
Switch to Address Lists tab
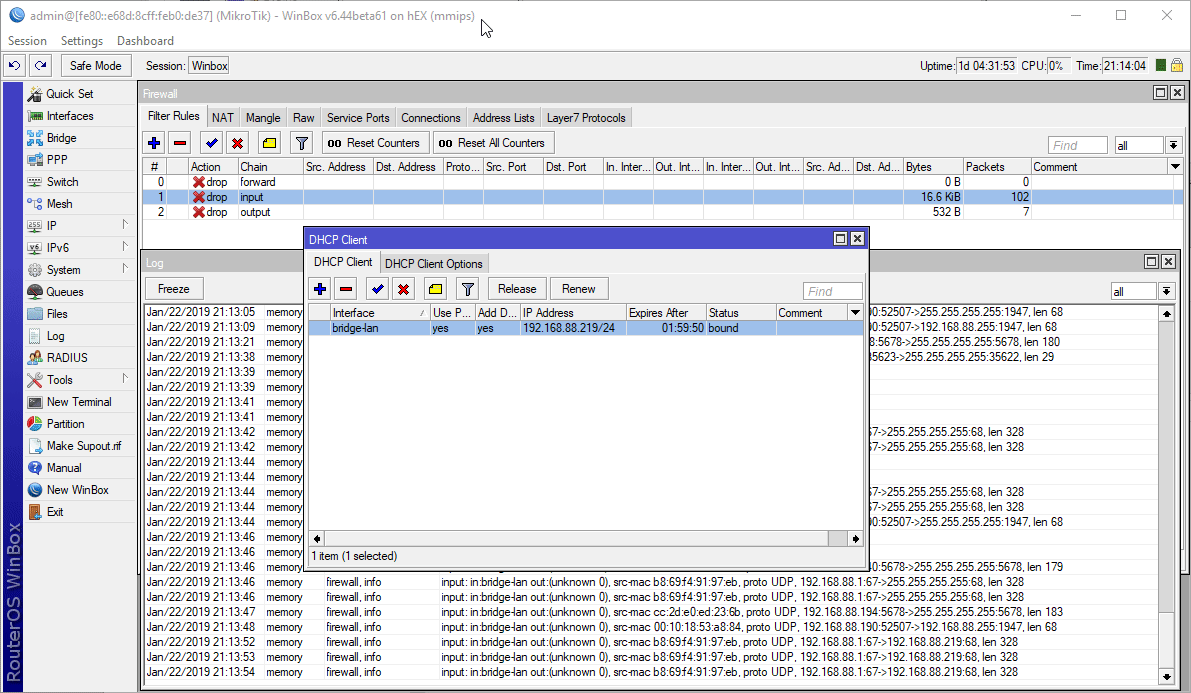coord(504,118)
